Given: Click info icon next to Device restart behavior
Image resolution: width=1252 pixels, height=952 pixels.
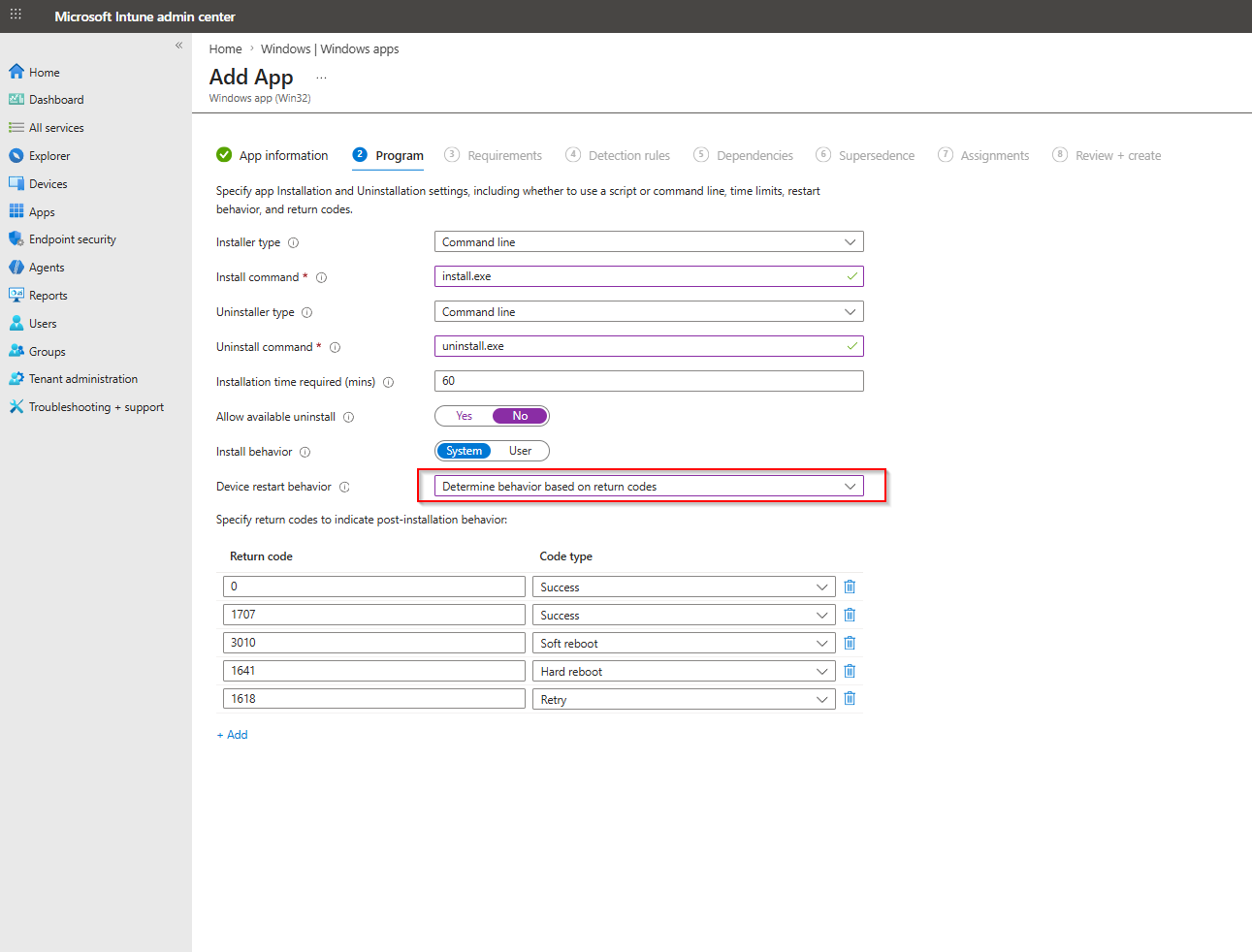Looking at the screenshot, I should (x=344, y=488).
